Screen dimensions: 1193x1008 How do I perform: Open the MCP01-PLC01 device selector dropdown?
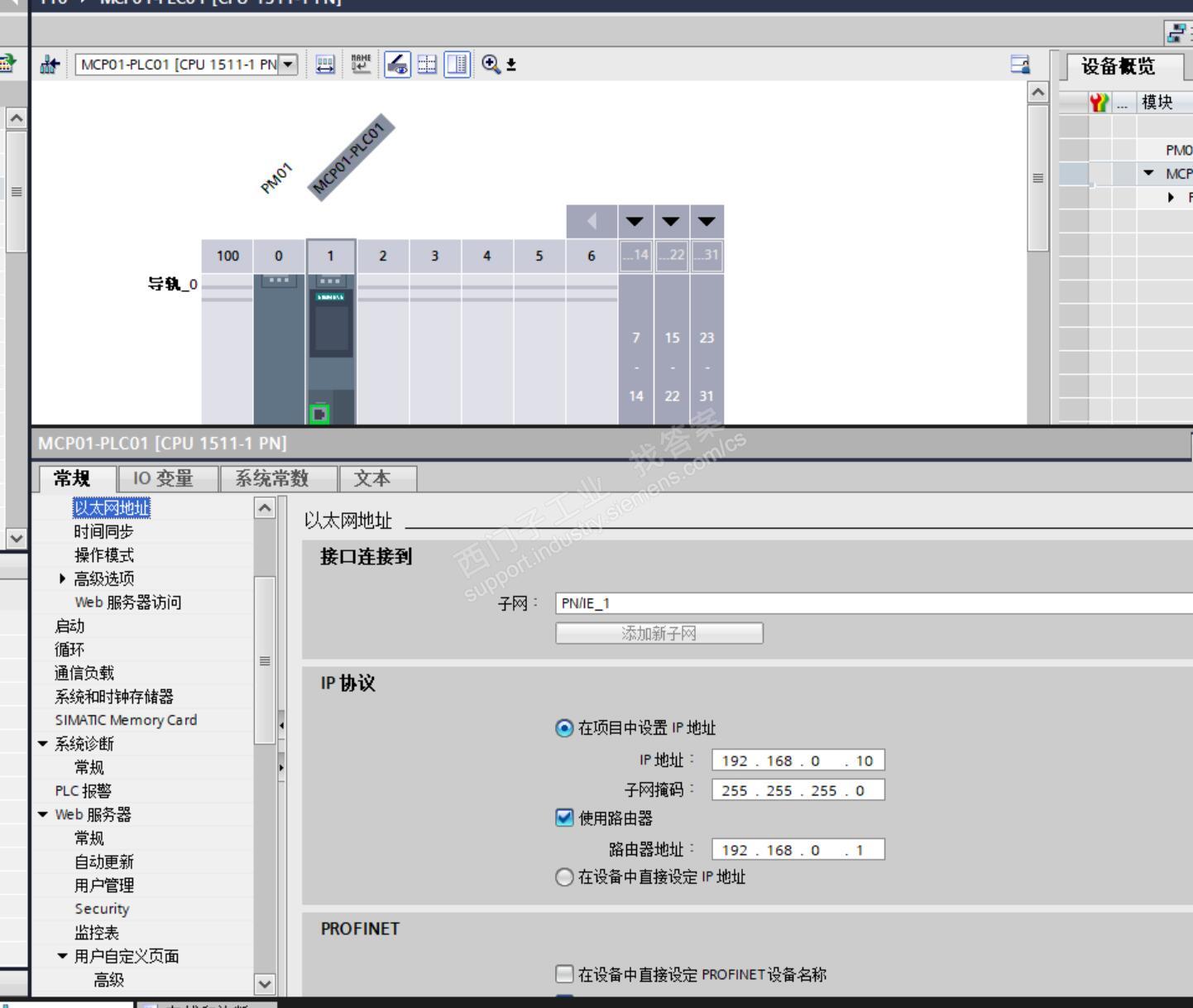288,64
